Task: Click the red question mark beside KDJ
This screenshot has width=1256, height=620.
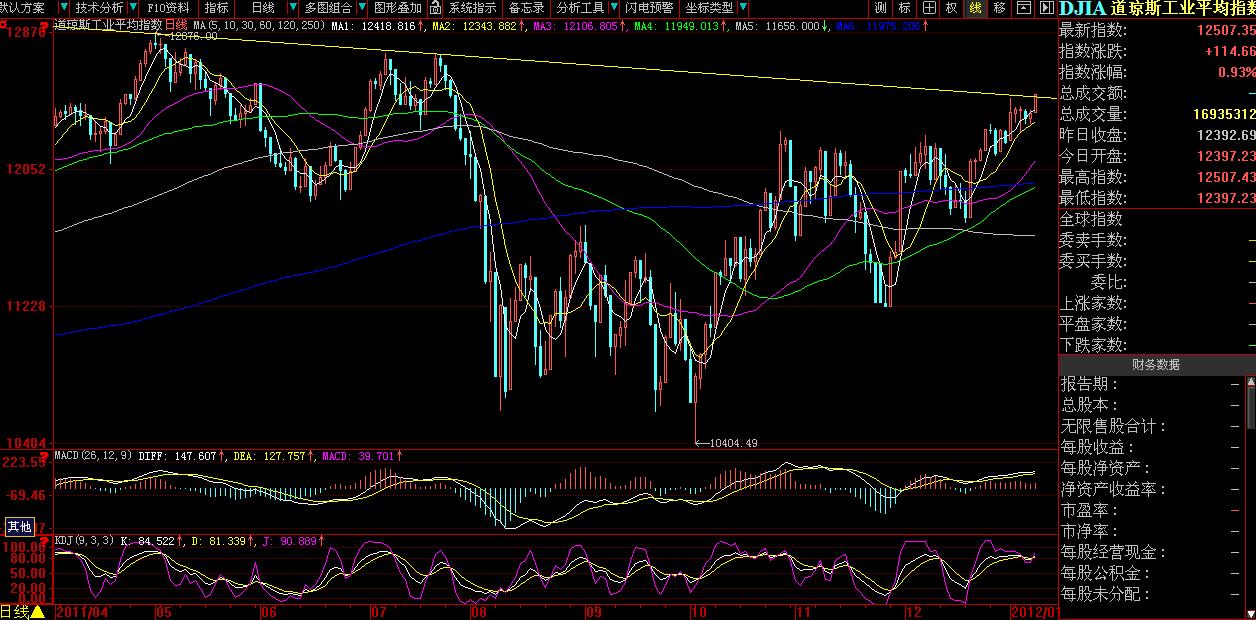Action: tap(44, 540)
